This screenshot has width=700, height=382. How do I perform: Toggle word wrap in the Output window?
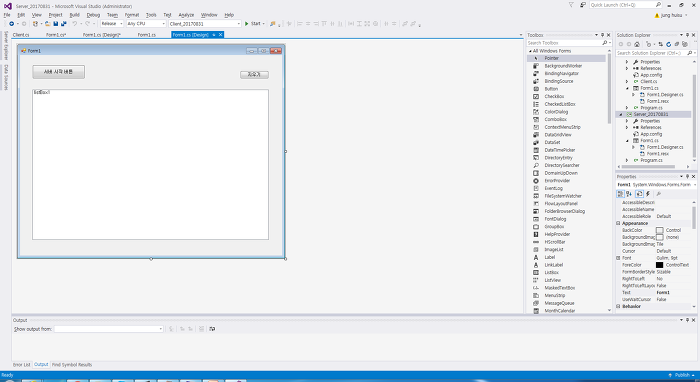212,329
